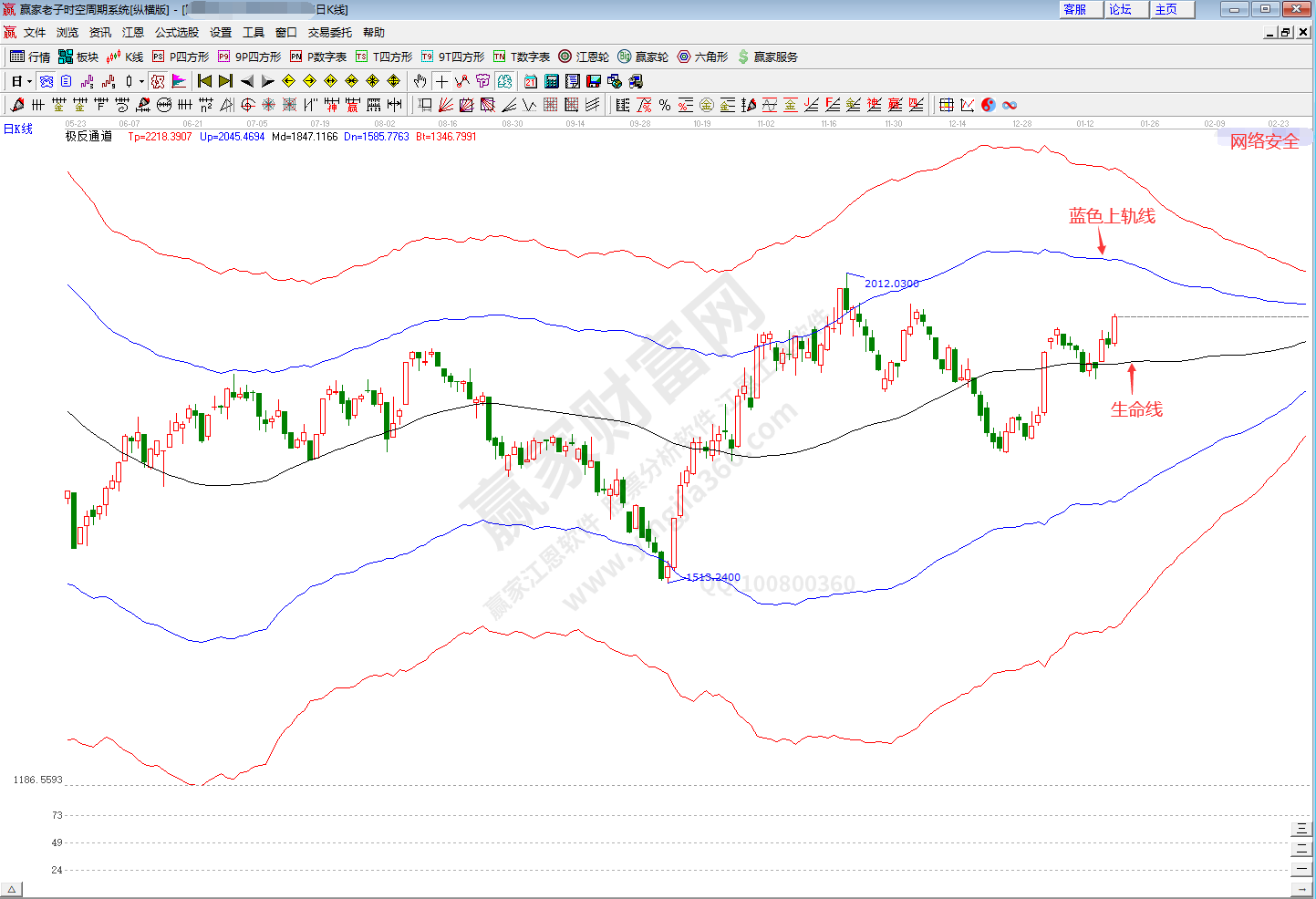1316x899 pixels.
Task: Toggle the crosshair cursor tool
Action: pos(441,81)
